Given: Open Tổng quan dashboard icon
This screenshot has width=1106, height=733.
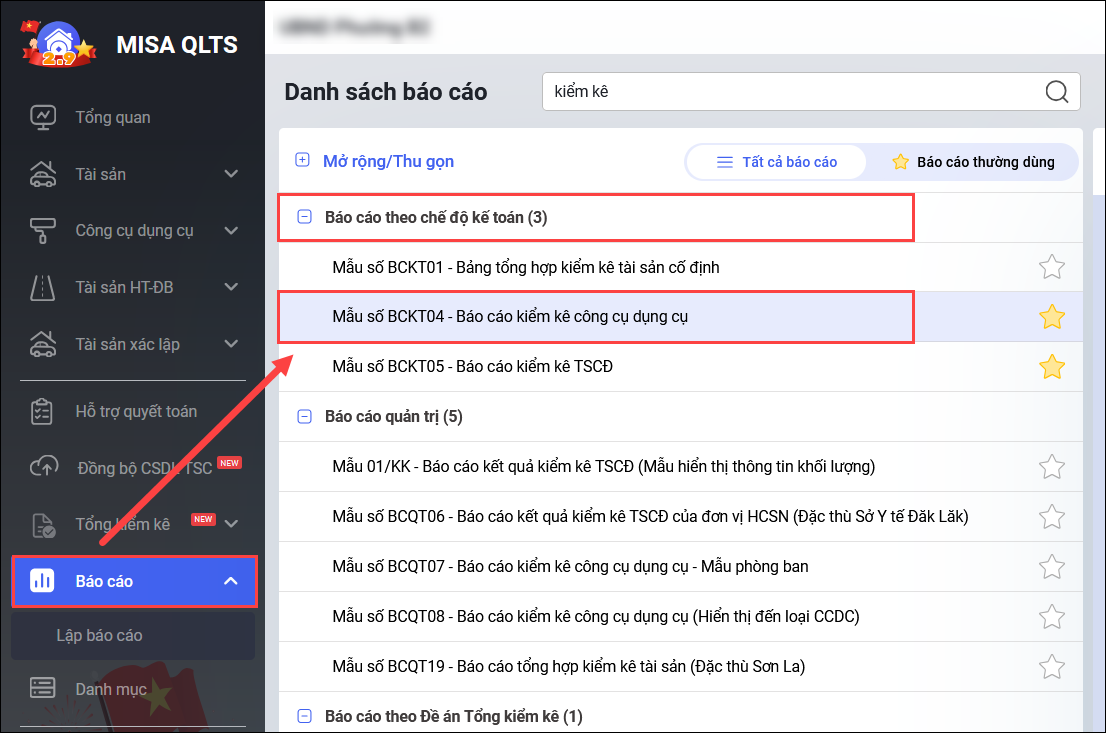Looking at the screenshot, I should (x=43, y=117).
